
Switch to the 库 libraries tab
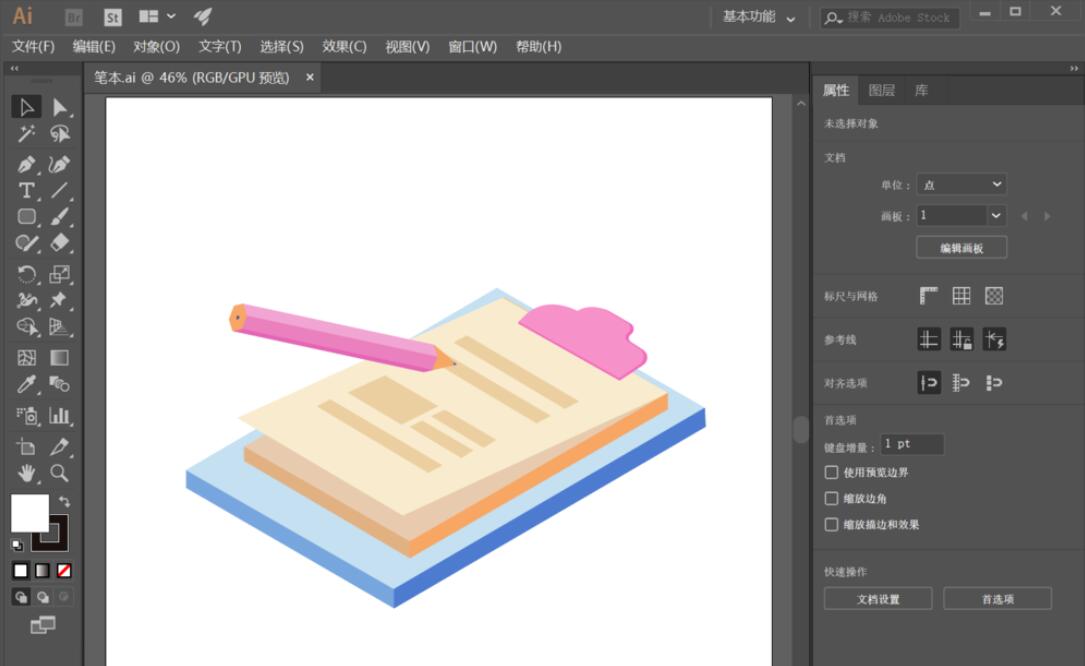pyautogui.click(x=921, y=91)
